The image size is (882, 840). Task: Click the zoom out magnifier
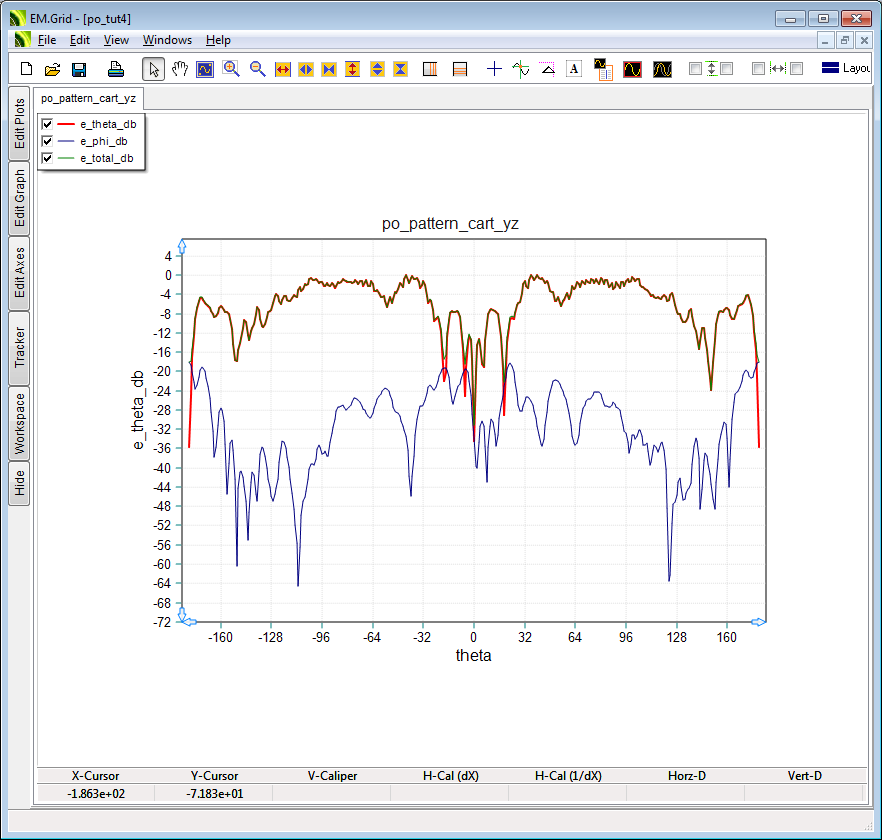257,69
